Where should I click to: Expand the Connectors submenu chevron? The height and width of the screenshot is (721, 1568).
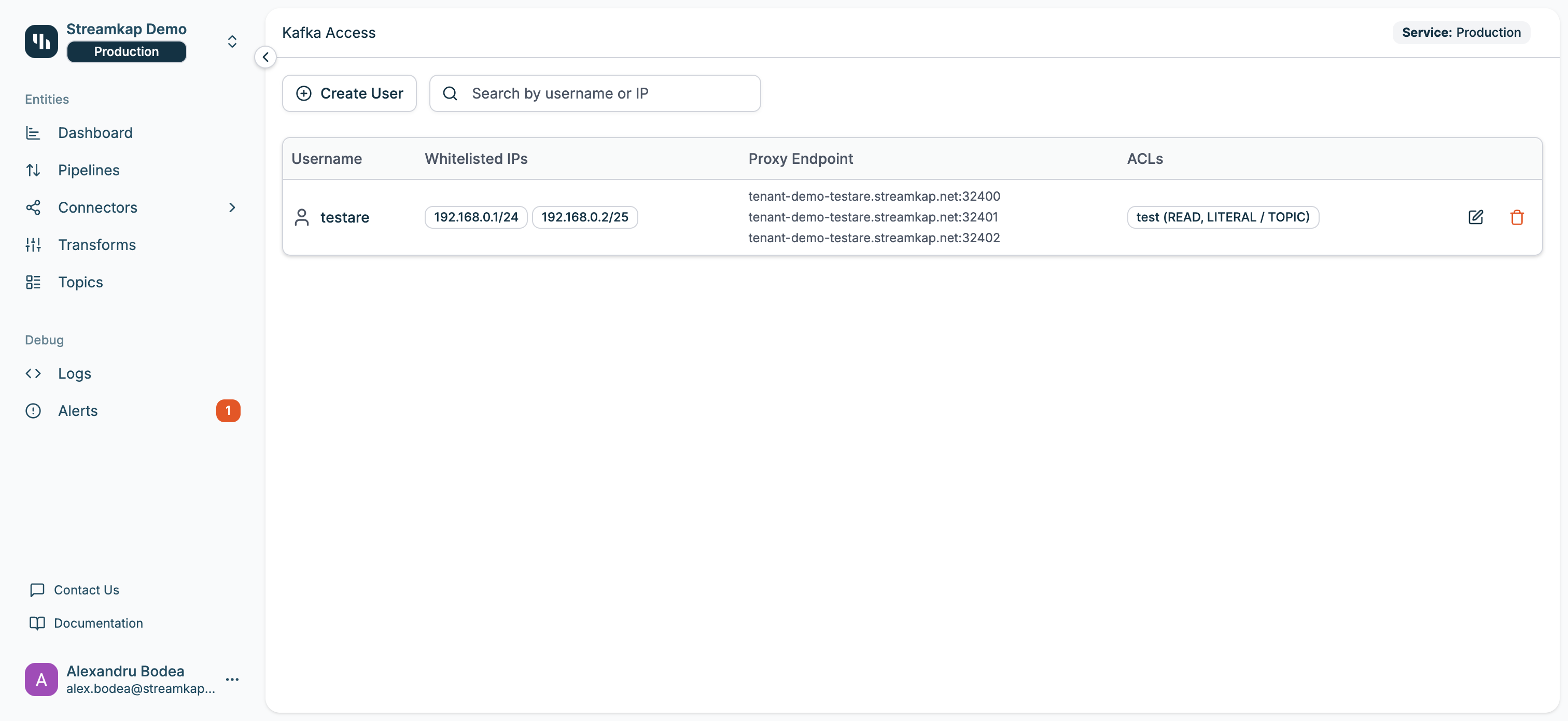point(232,207)
